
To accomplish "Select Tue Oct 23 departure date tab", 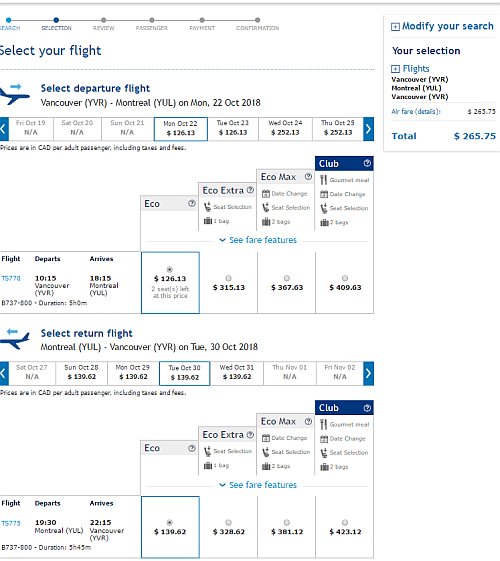I will tap(233, 128).
